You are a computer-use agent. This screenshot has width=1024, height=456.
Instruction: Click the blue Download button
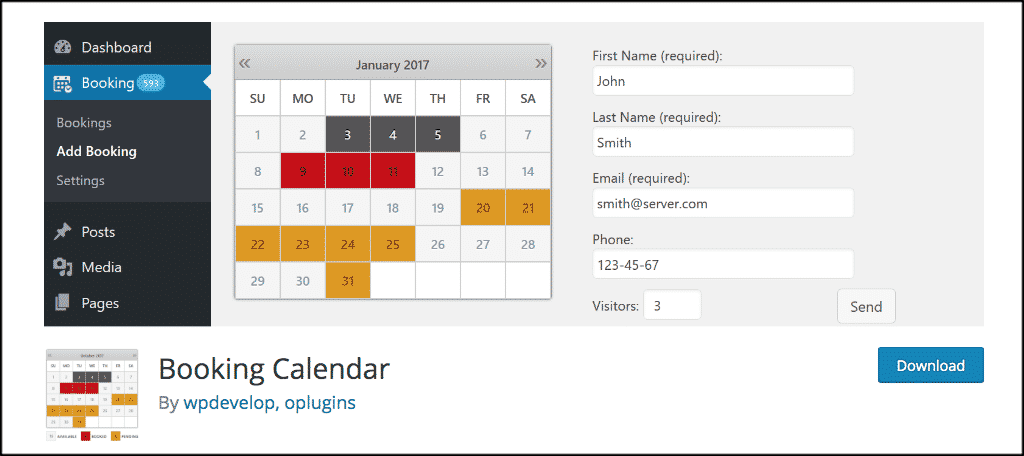[x=930, y=365]
